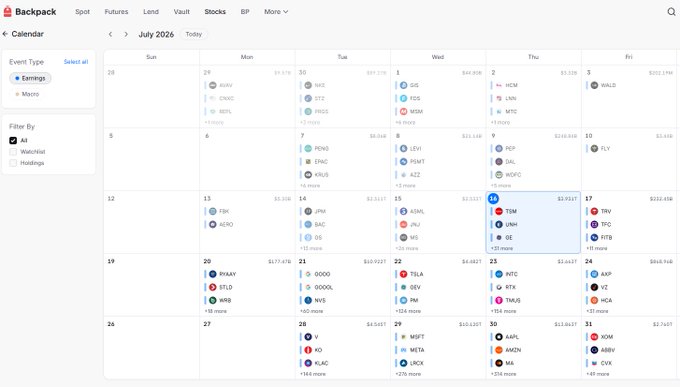
Task: Open the Lend tab
Action: 151,12
